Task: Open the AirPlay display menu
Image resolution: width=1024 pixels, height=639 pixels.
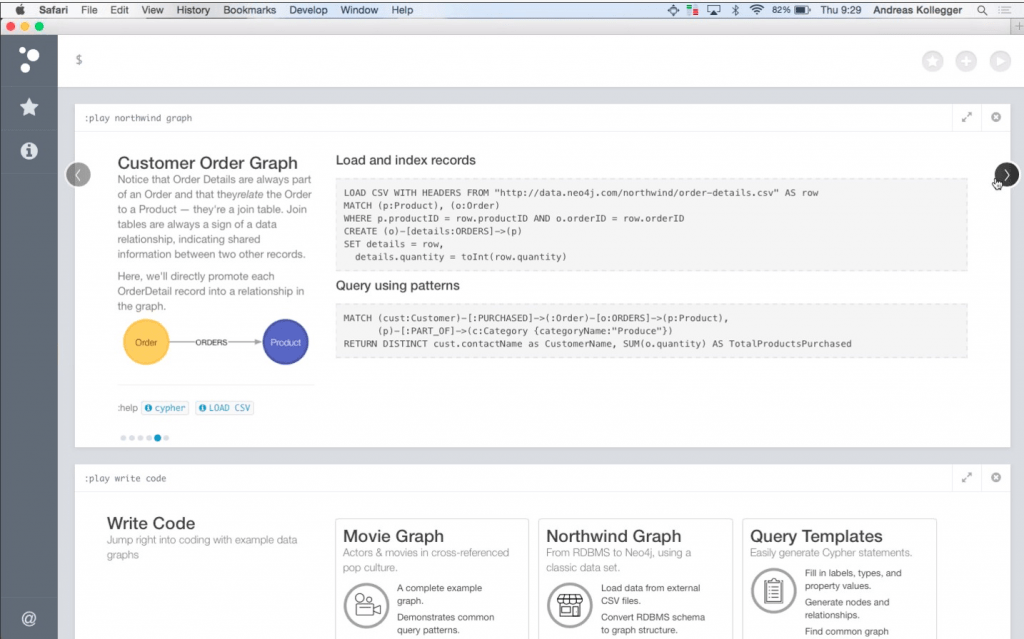Action: tap(714, 10)
